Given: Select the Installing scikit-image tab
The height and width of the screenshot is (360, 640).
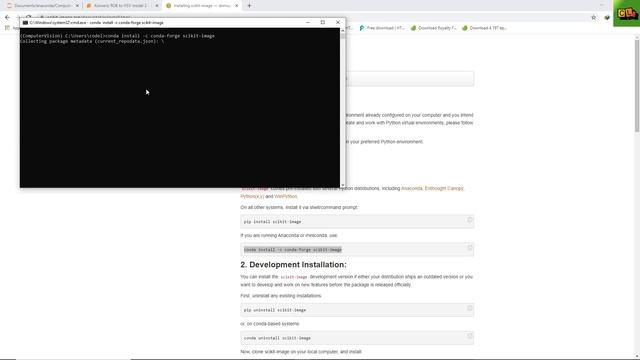Looking at the screenshot, I should pos(202,6).
